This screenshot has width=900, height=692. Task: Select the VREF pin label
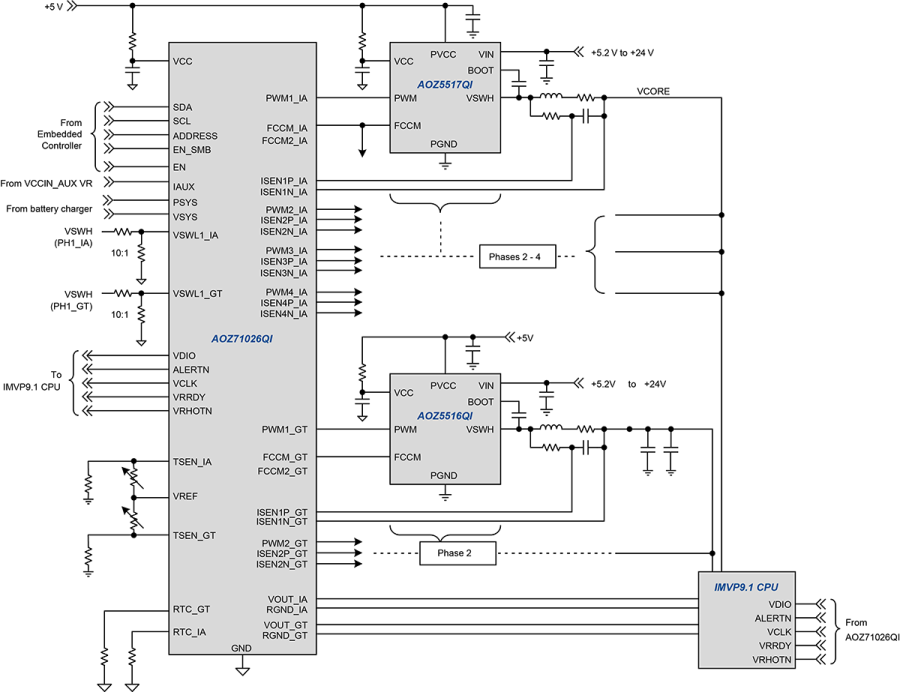tap(184, 496)
